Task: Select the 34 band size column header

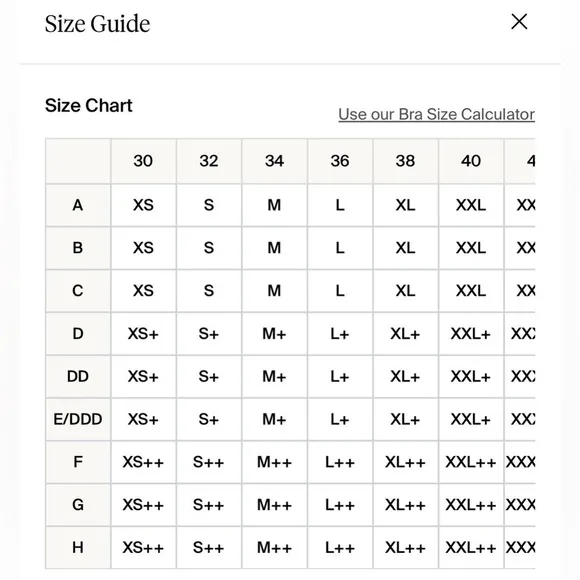Action: pyautogui.click(x=274, y=161)
